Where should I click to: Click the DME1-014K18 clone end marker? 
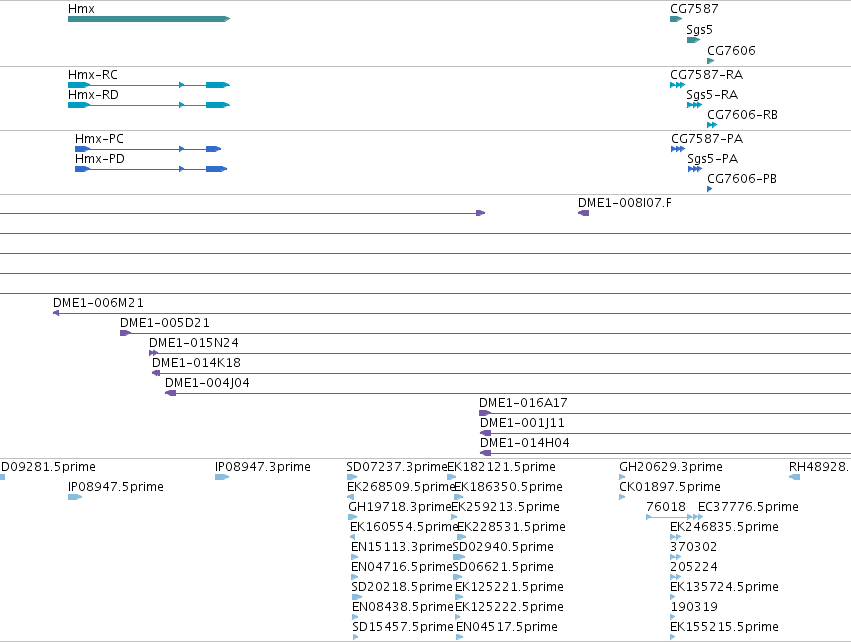pyautogui.click(x=156, y=373)
